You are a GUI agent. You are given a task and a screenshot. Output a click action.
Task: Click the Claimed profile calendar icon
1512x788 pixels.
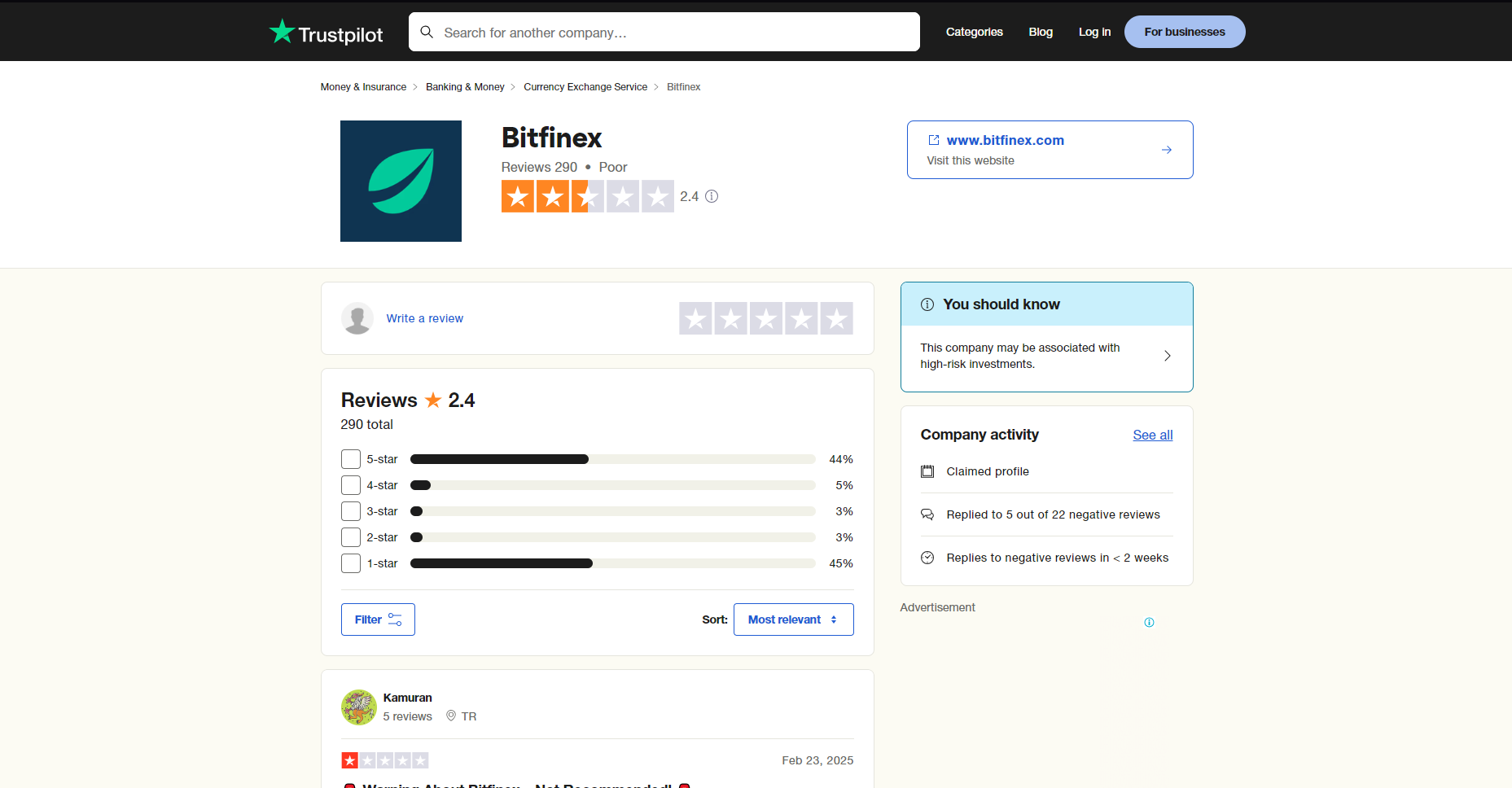(x=927, y=471)
